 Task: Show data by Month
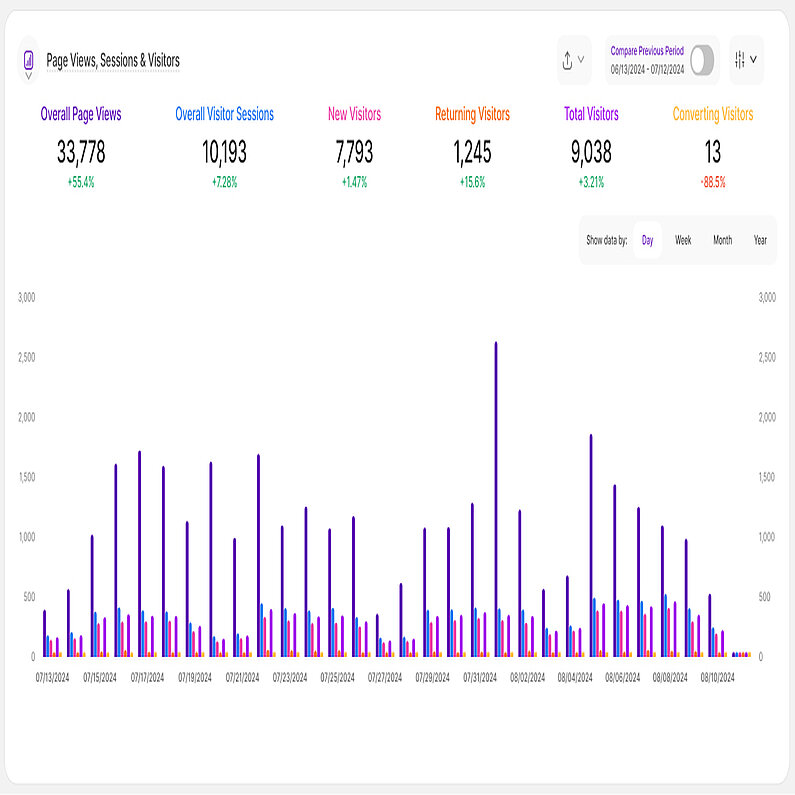[722, 240]
